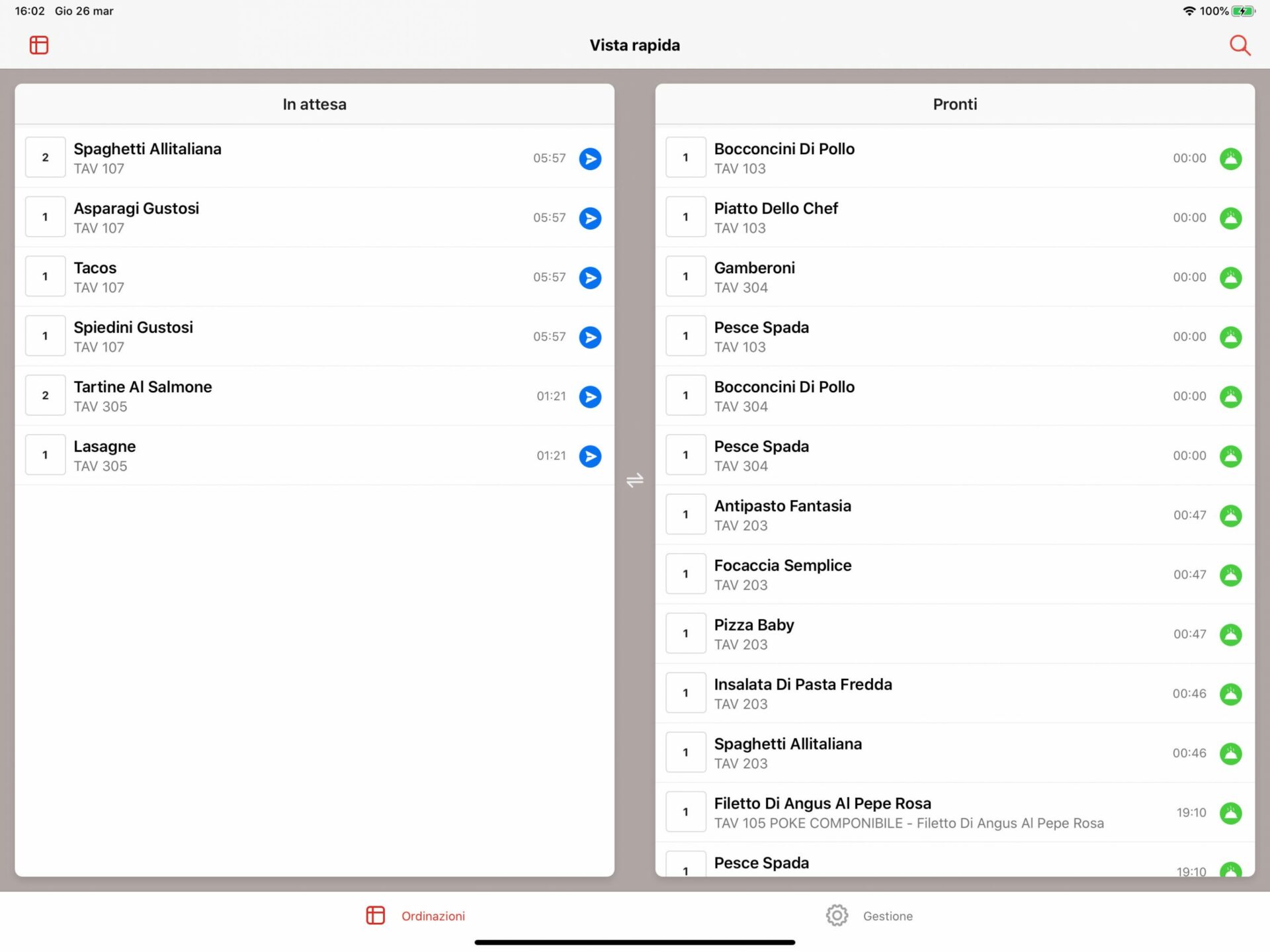Open the Pizza Baby ready row
This screenshot has width=1270, height=952.
click(954, 634)
